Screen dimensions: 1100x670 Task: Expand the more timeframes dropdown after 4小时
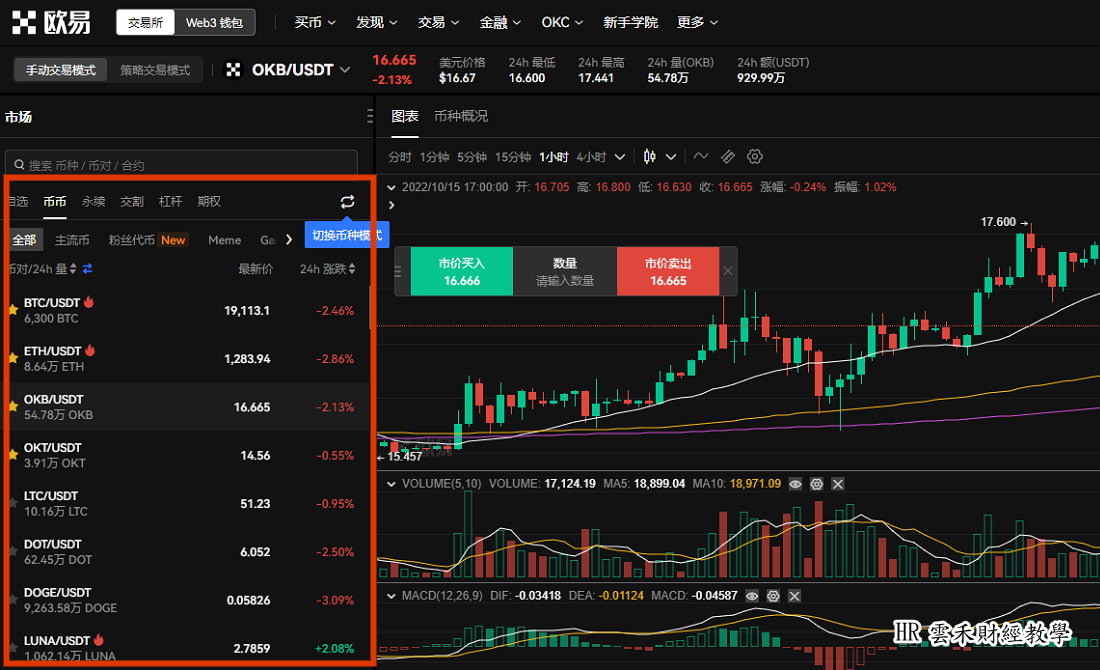click(619, 157)
